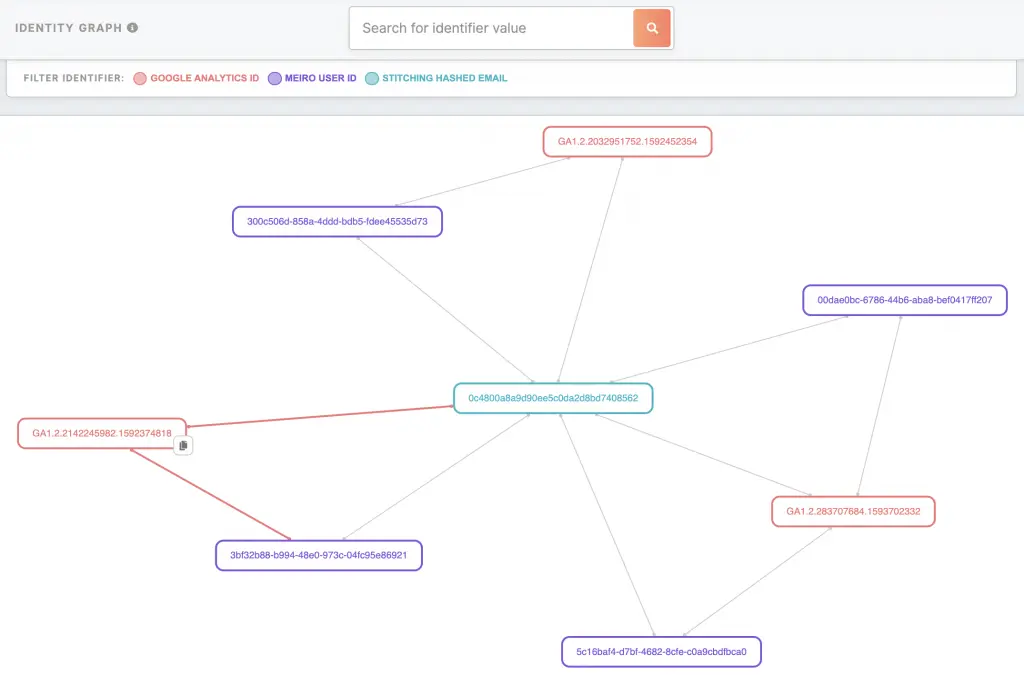Click node GA1.2.2142245982.1592374818 on the left
Viewport: 1024px width, 675px height.
[x=101, y=433]
